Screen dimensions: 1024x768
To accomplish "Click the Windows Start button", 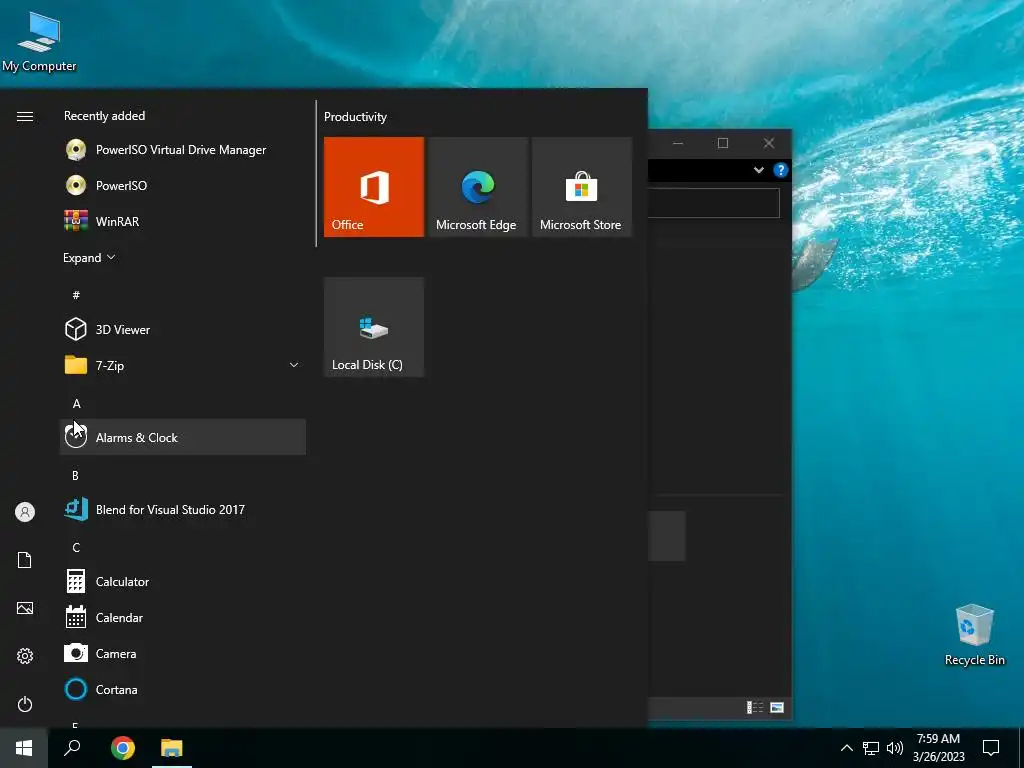I will tap(24, 748).
